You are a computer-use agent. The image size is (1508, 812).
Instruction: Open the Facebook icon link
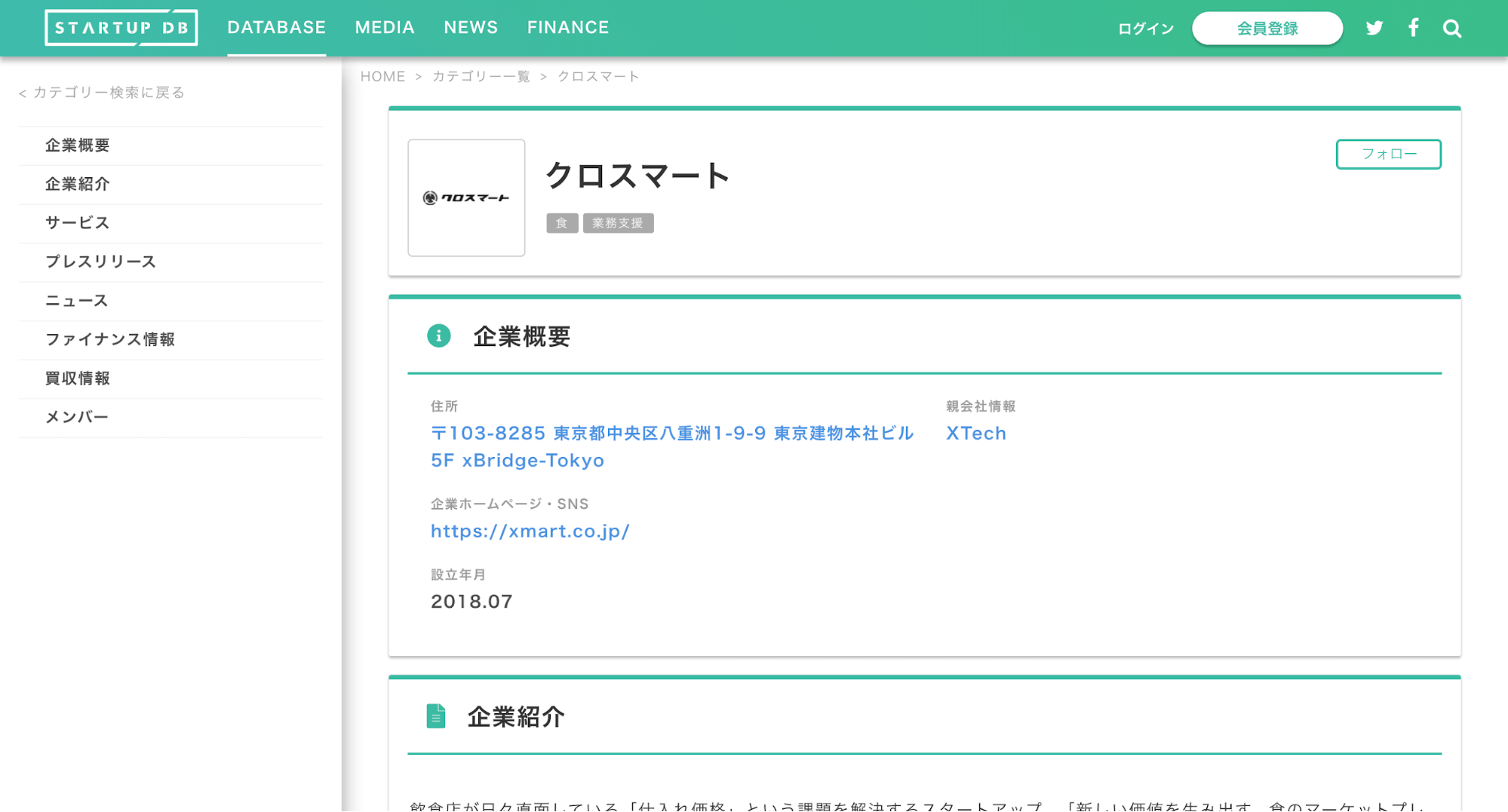pyautogui.click(x=1413, y=28)
